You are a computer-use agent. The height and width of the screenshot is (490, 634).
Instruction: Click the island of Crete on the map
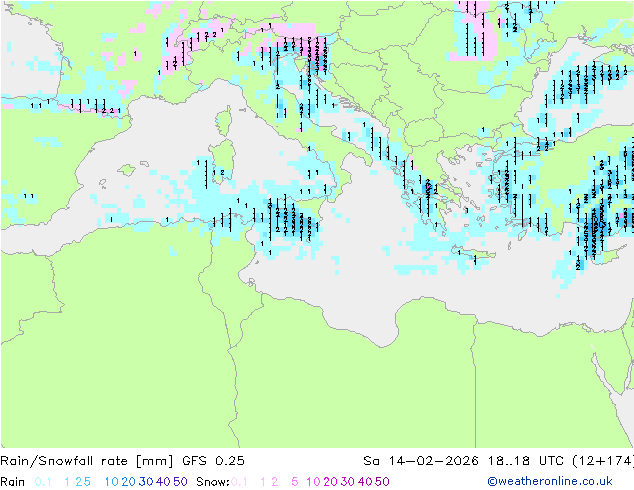[x=472, y=253]
